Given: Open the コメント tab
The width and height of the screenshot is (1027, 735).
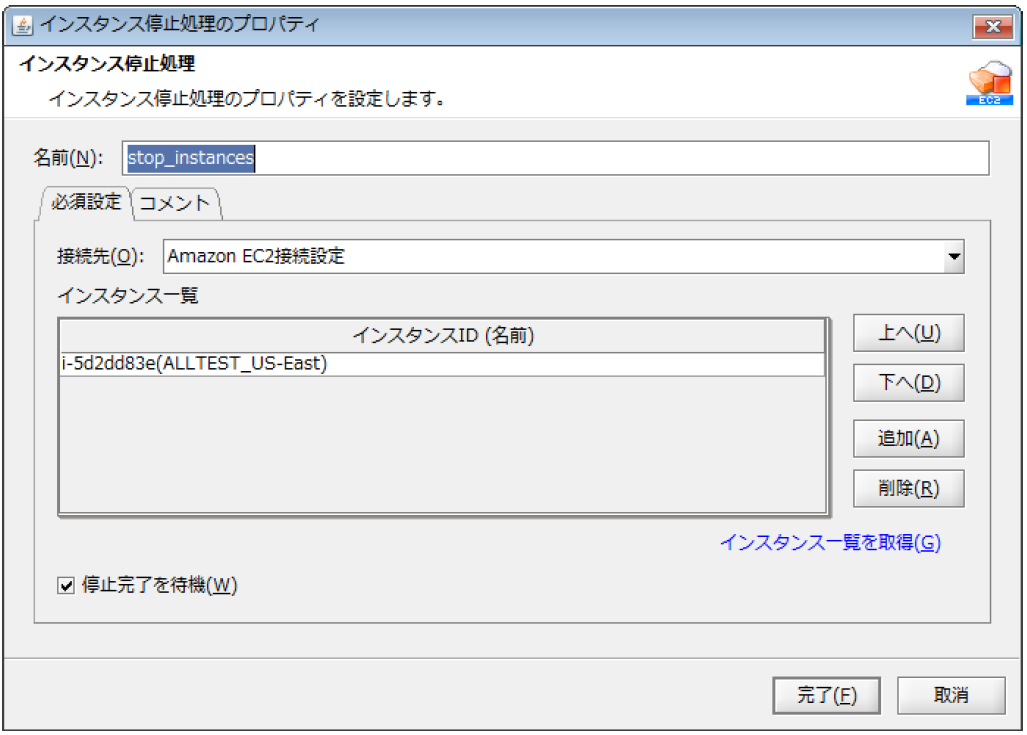Looking at the screenshot, I should pos(175,203).
